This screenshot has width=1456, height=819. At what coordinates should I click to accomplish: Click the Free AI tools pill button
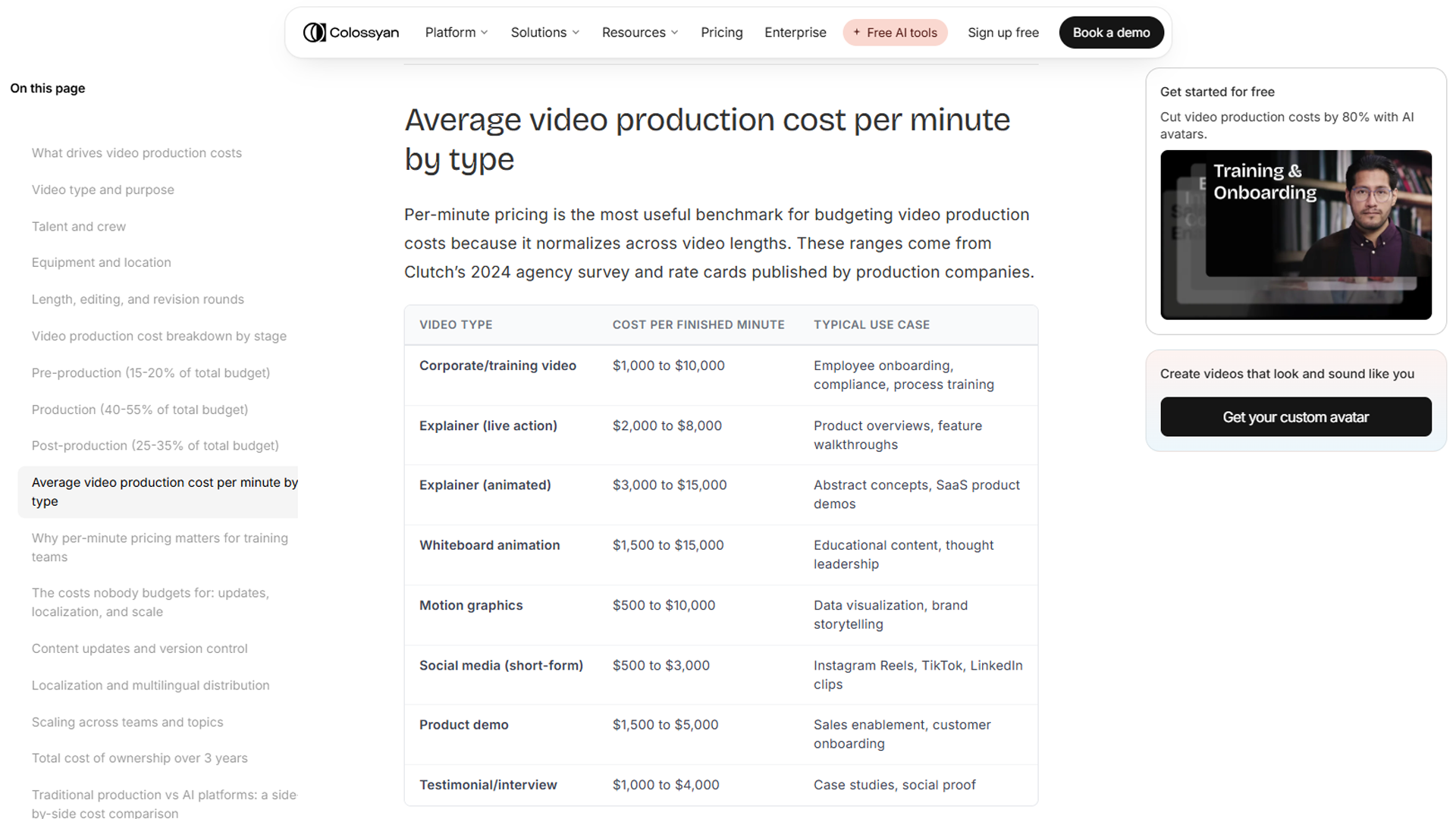(x=895, y=33)
